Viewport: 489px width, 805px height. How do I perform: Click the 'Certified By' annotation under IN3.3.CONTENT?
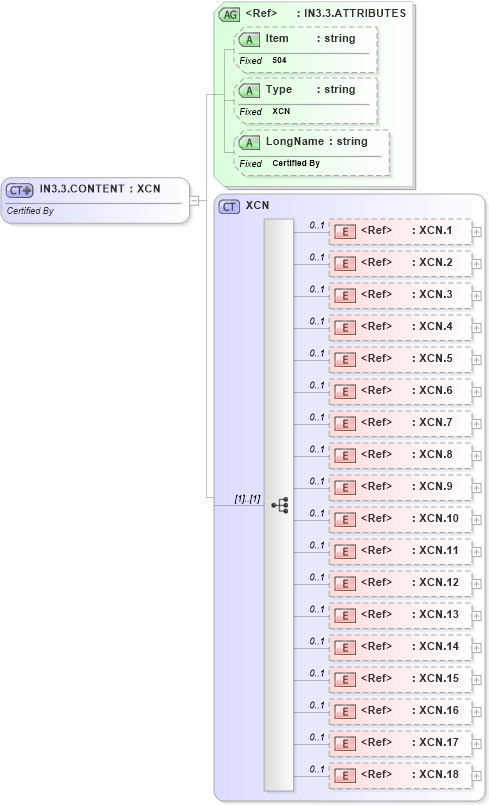point(30,211)
